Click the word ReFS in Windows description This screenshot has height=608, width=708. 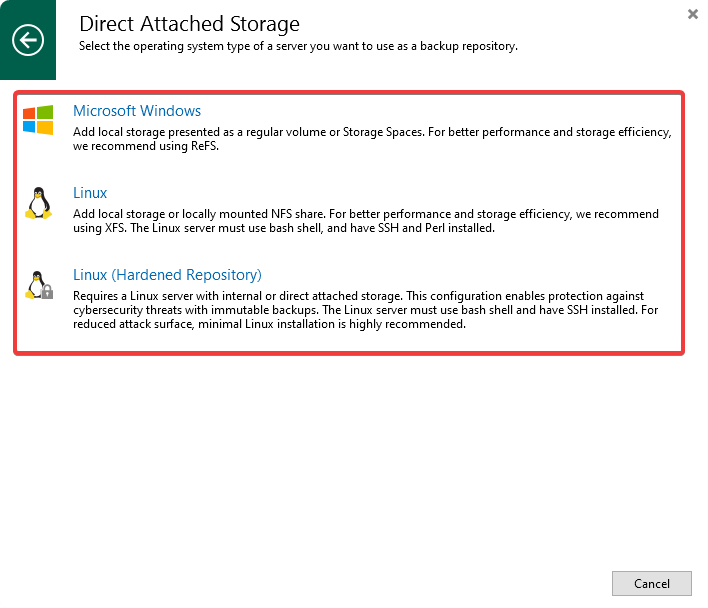pos(201,146)
